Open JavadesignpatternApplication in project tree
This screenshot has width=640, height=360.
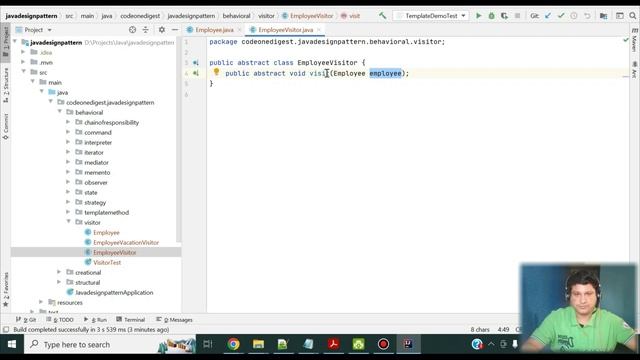pyautogui.click(x=114, y=293)
